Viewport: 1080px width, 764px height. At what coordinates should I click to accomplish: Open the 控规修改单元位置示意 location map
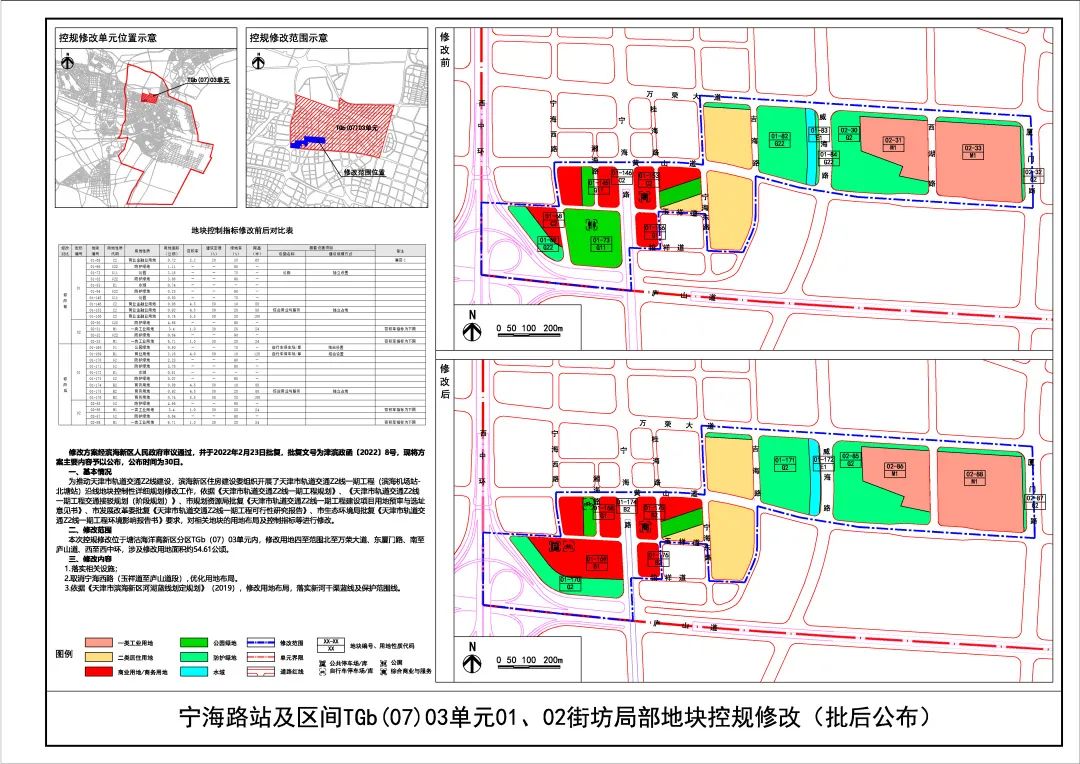[x=145, y=127]
